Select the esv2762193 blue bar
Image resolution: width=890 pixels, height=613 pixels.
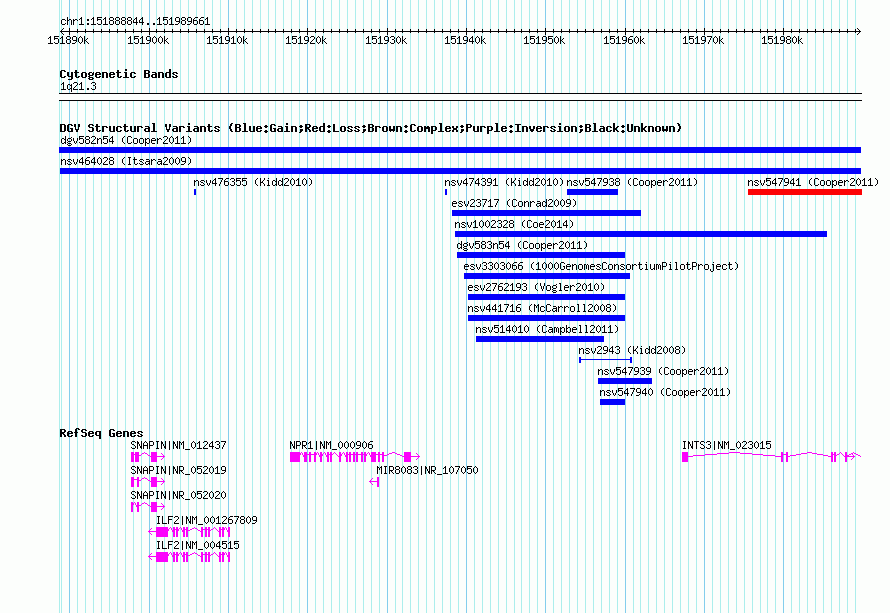point(547,297)
